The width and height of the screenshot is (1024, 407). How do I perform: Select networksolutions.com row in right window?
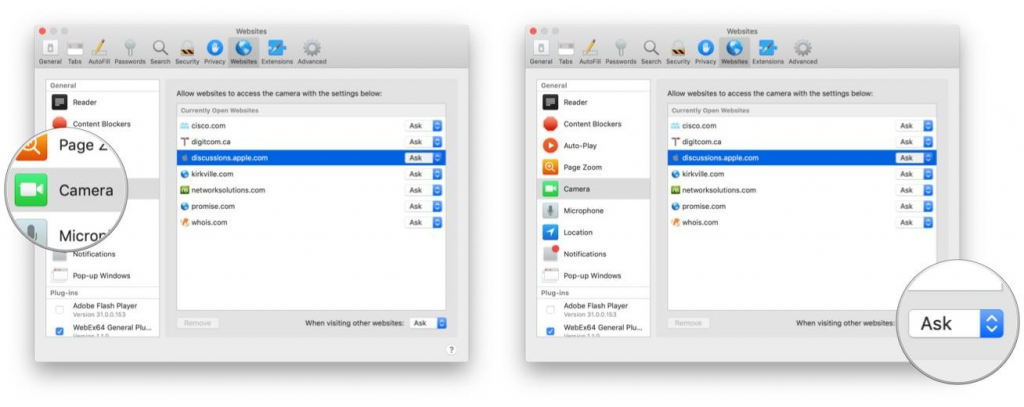pyautogui.click(x=801, y=190)
